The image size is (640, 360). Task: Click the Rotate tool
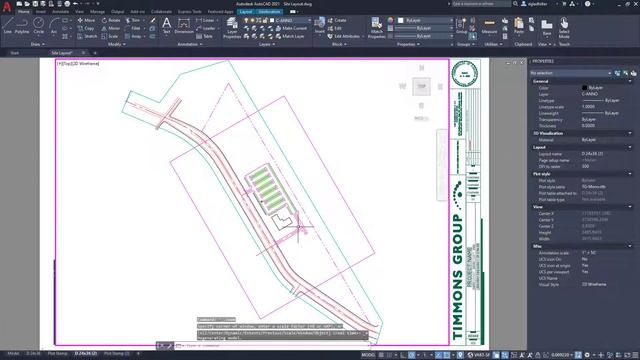pyautogui.click(x=111, y=20)
